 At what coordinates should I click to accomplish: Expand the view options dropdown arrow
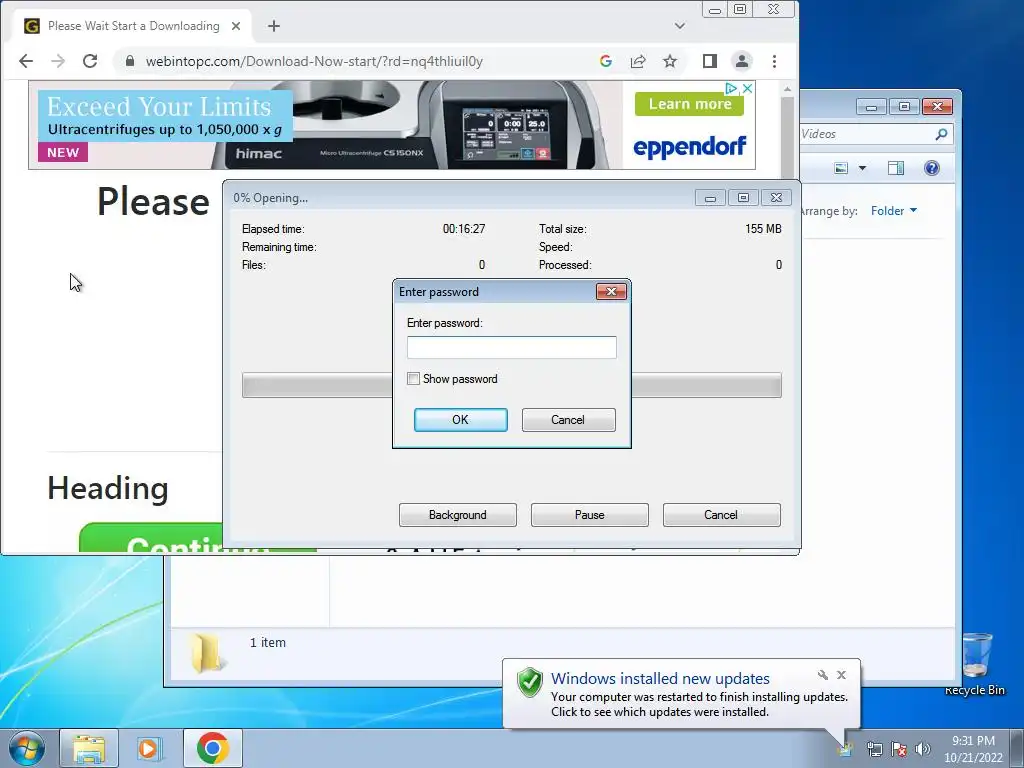[x=862, y=168]
